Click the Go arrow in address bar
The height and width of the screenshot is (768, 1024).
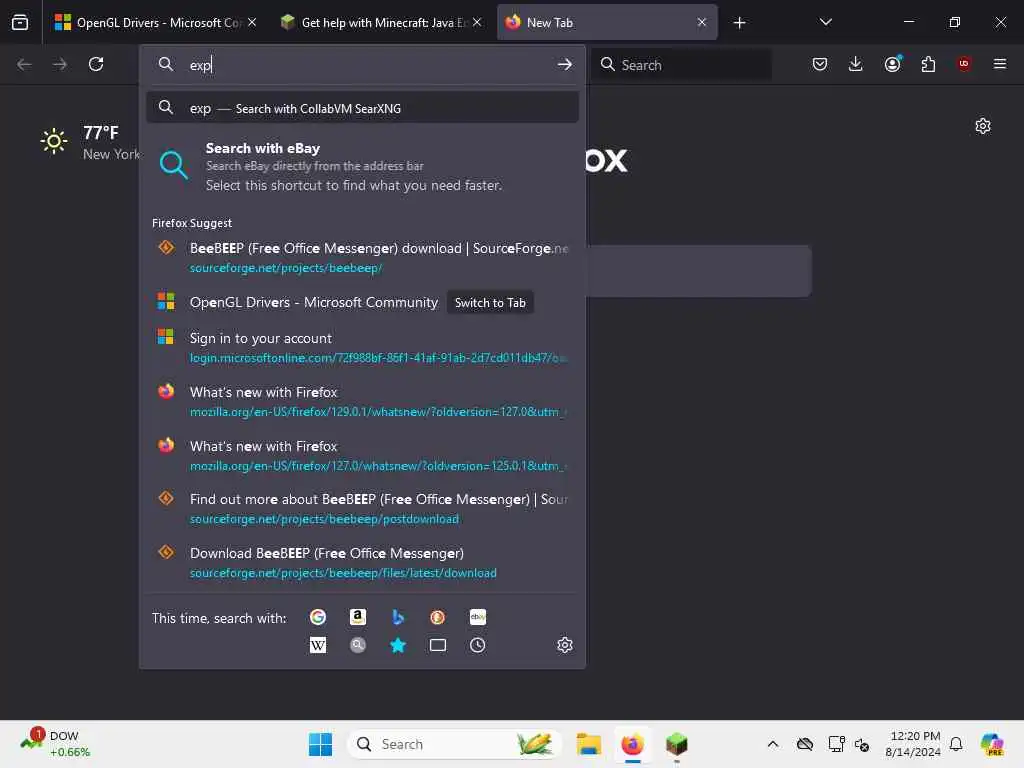[565, 65]
